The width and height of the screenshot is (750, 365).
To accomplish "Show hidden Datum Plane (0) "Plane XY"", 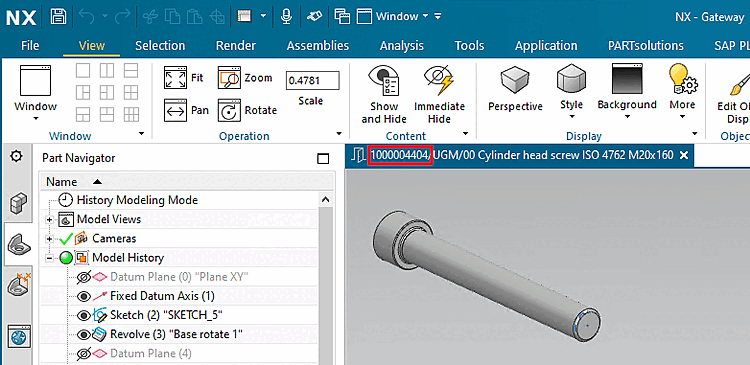I will (x=84, y=277).
